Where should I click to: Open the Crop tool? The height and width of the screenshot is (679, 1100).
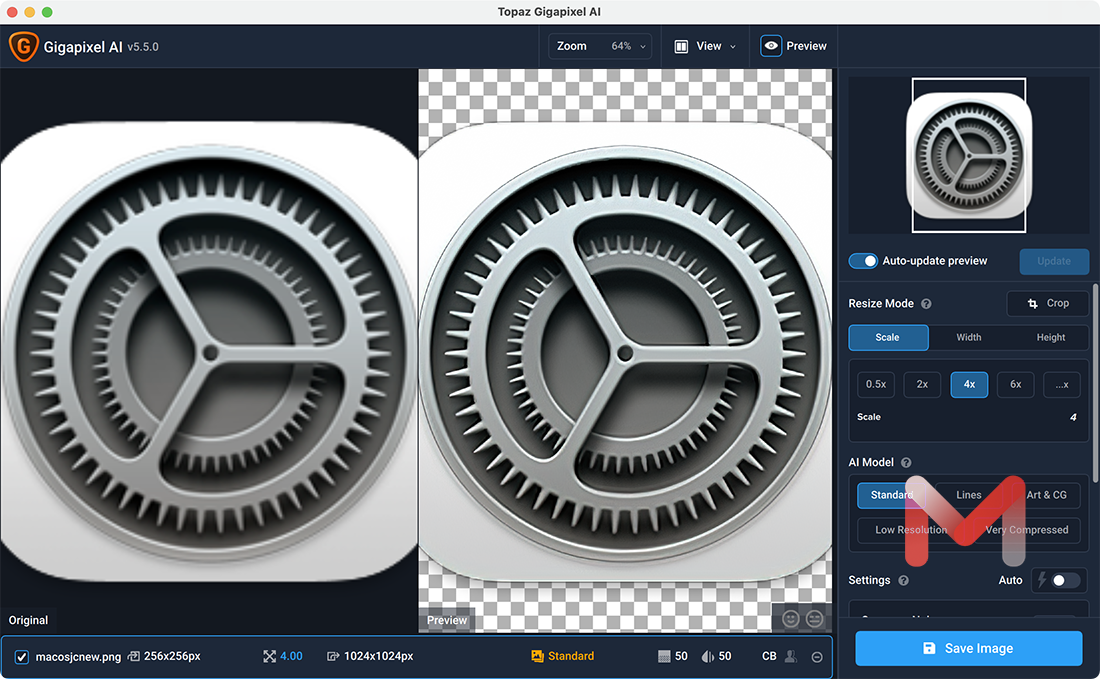click(1047, 304)
